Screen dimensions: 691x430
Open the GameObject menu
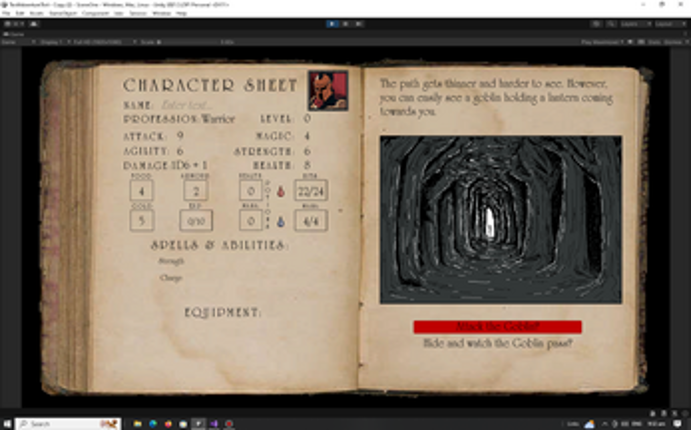[x=63, y=14]
